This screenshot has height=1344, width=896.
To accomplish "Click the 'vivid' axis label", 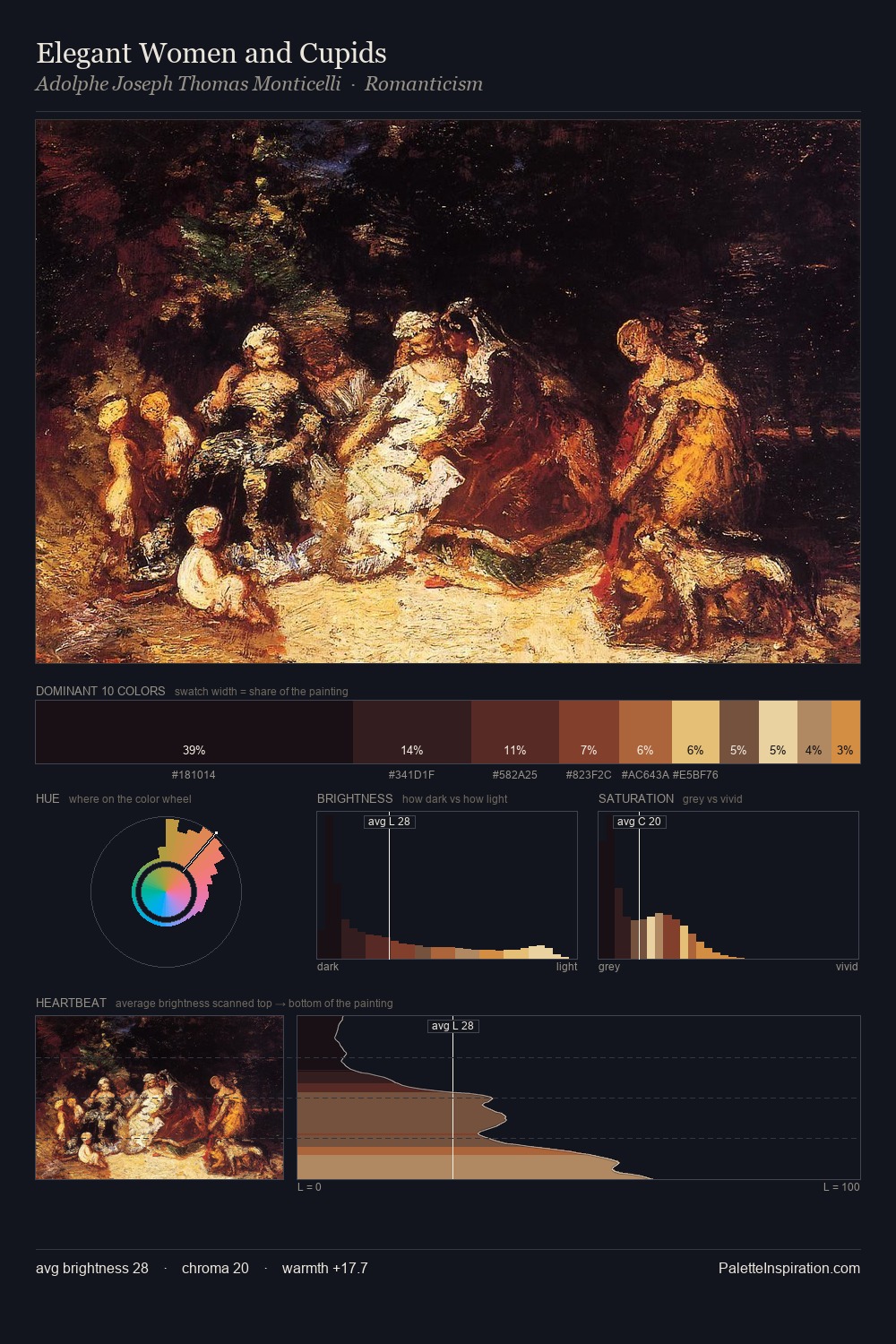I will (847, 967).
